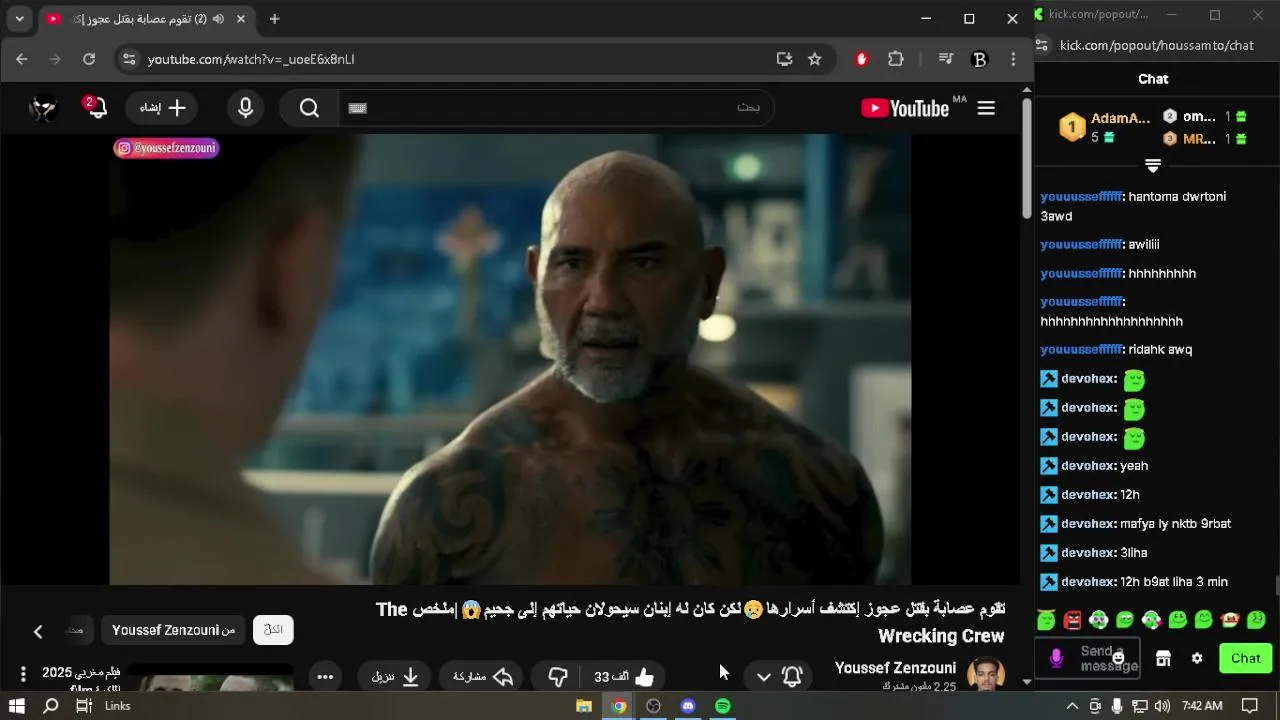Screen dimensions: 1280x720
Task: Click username devohex beside 'yeah' message
Action: [x=1088, y=466]
